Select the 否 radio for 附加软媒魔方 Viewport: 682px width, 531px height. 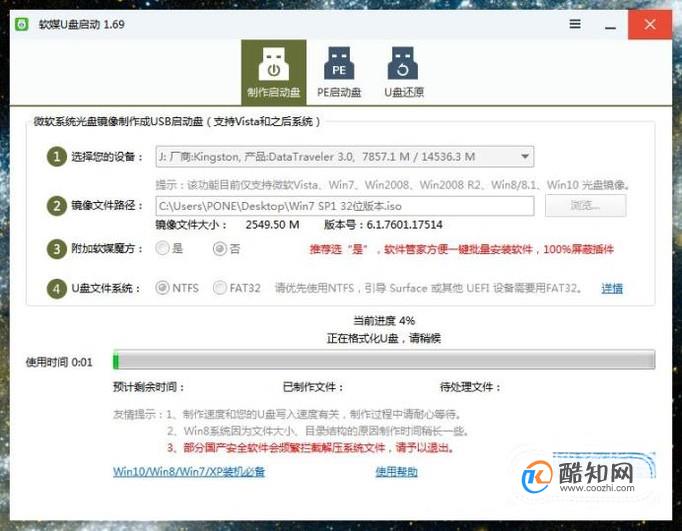[x=220, y=248]
